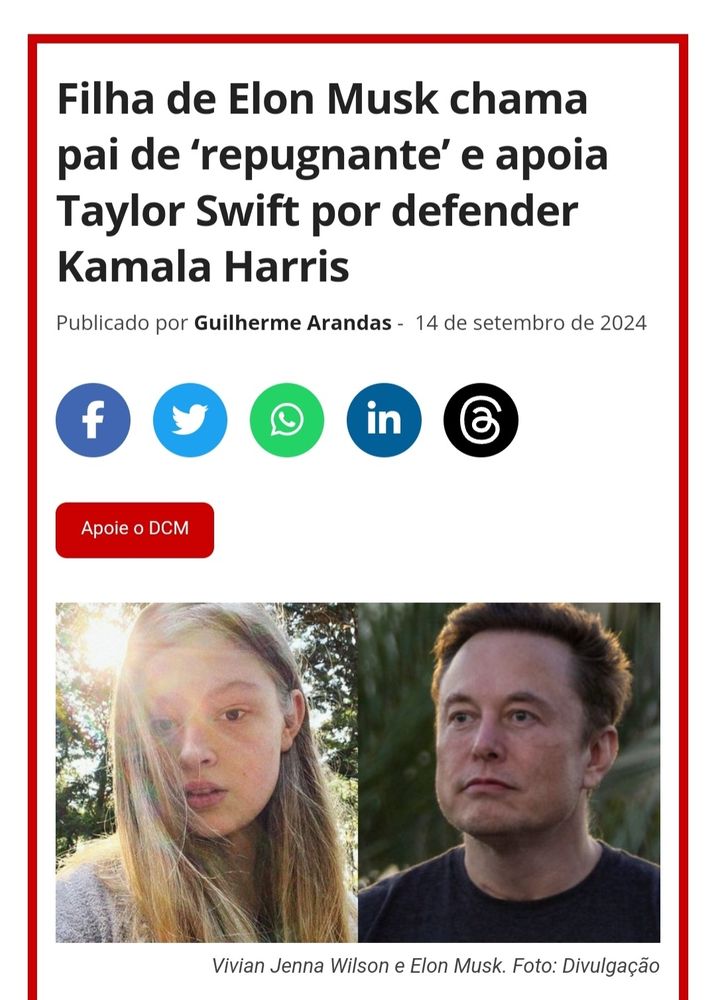Click 'Kamala Harris' in the headline
The image size is (716, 1000).
pyautogui.click(x=203, y=267)
